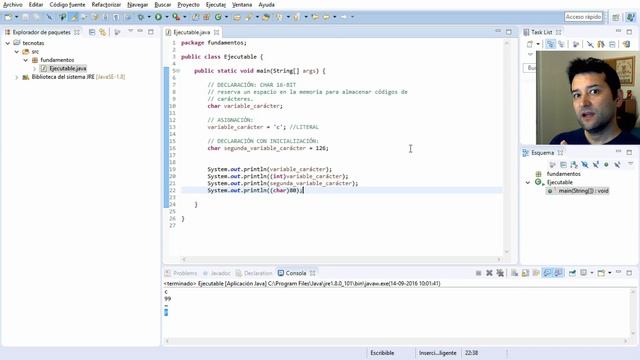
Task: Click the New Task icon in Task List
Action: coord(529,44)
